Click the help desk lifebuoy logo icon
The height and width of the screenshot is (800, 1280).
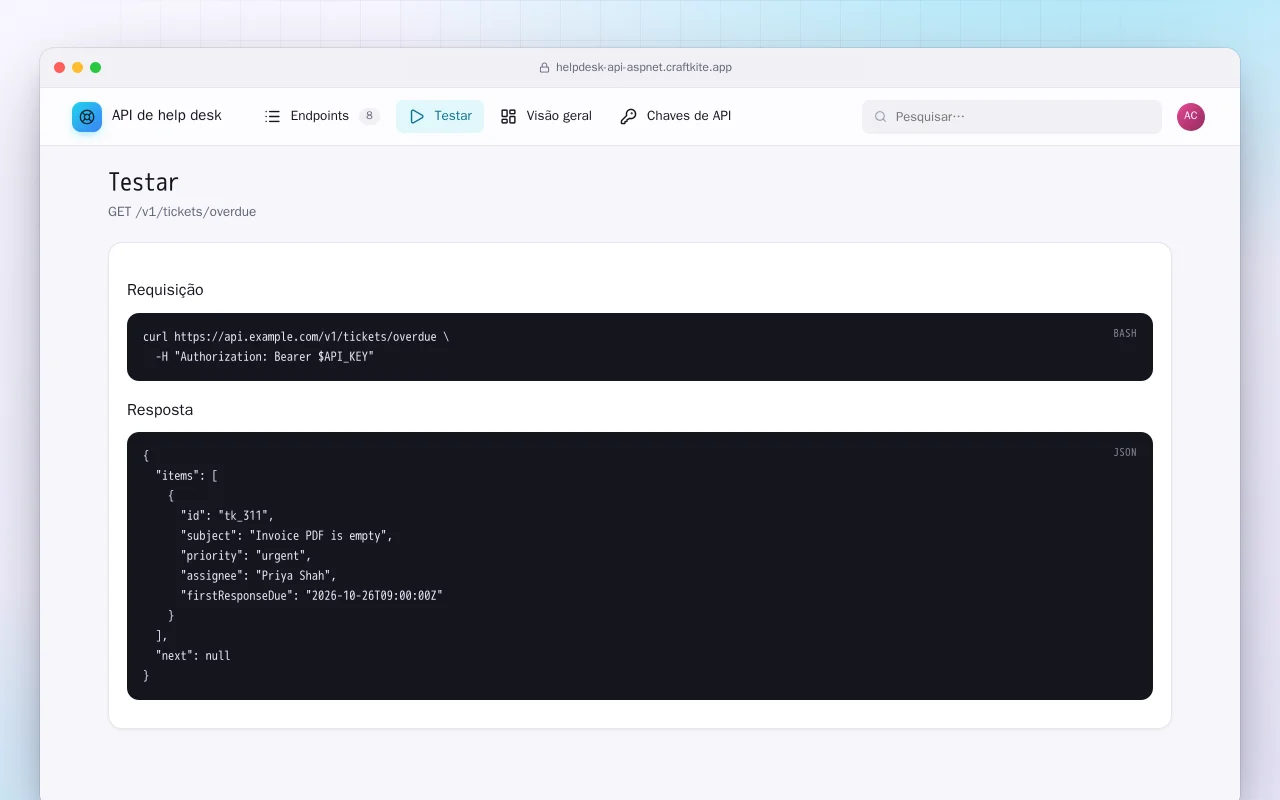point(87,117)
